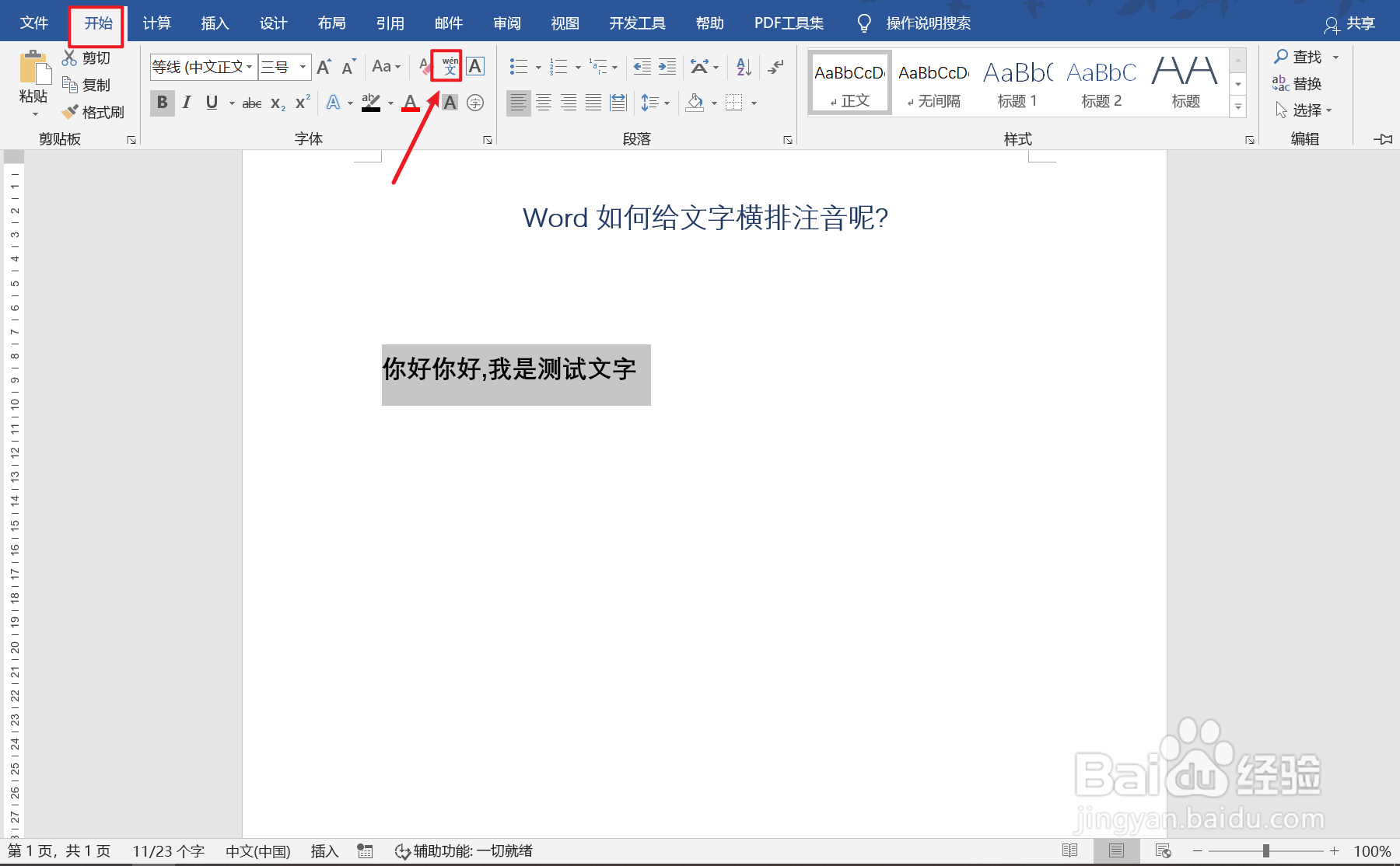Toggle Insert/Overtype mode in status bar
This screenshot has height=866, width=1400.
coord(324,851)
